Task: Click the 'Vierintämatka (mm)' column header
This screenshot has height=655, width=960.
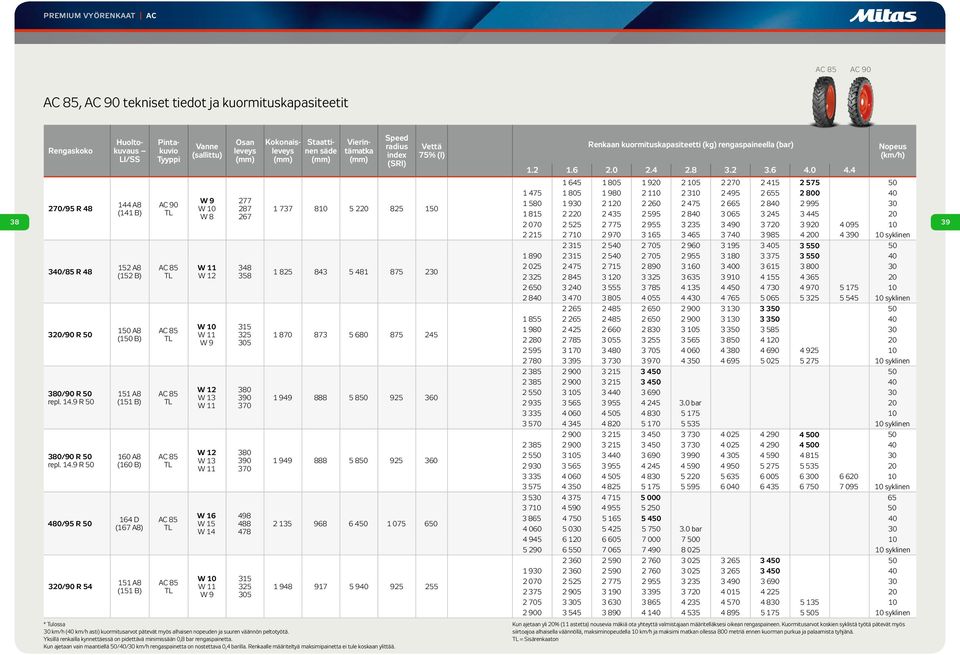Action: point(359,151)
